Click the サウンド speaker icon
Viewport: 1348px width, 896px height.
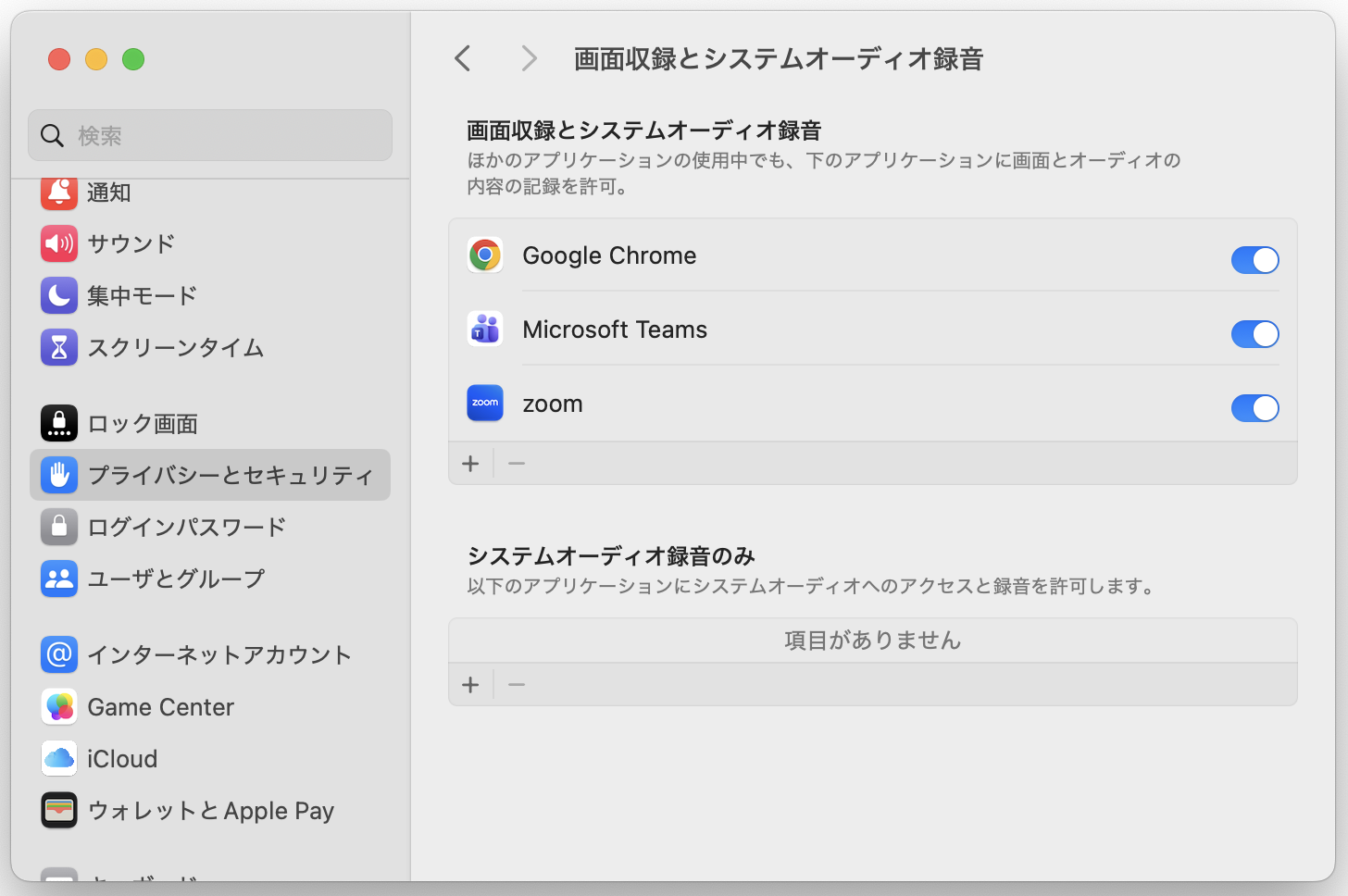(x=59, y=243)
